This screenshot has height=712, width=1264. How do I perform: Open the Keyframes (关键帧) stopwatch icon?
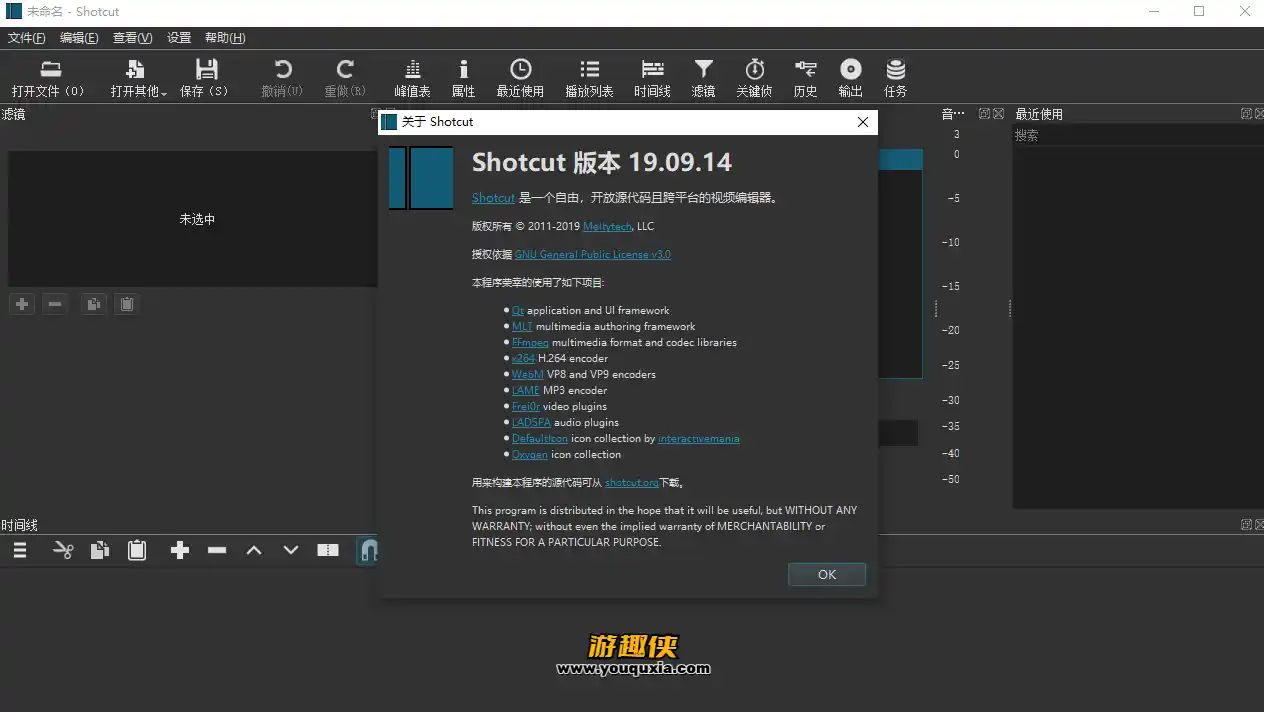(x=755, y=69)
